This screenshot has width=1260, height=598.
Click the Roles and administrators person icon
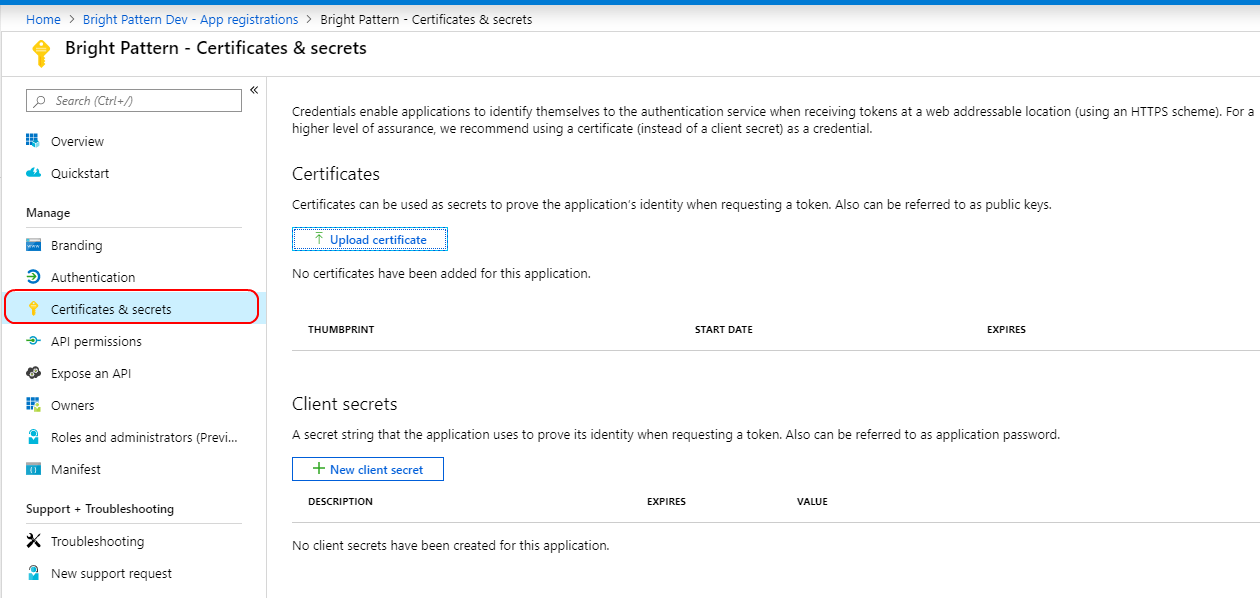point(33,437)
